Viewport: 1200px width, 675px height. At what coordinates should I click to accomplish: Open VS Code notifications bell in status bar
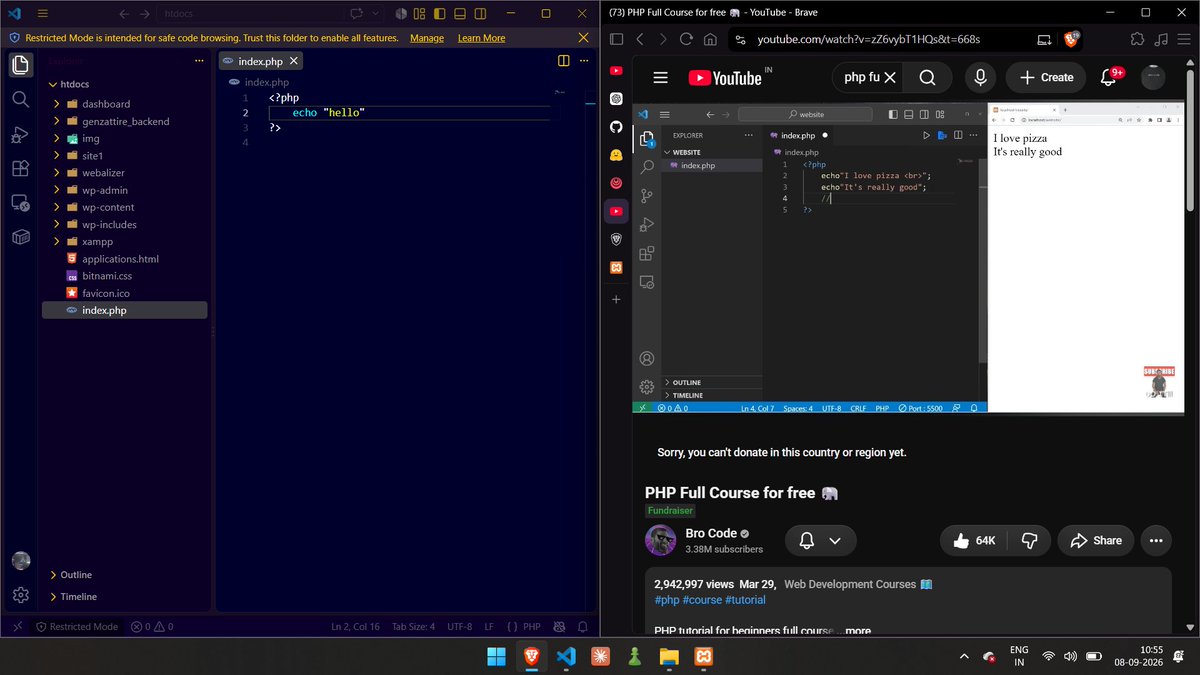(583, 627)
